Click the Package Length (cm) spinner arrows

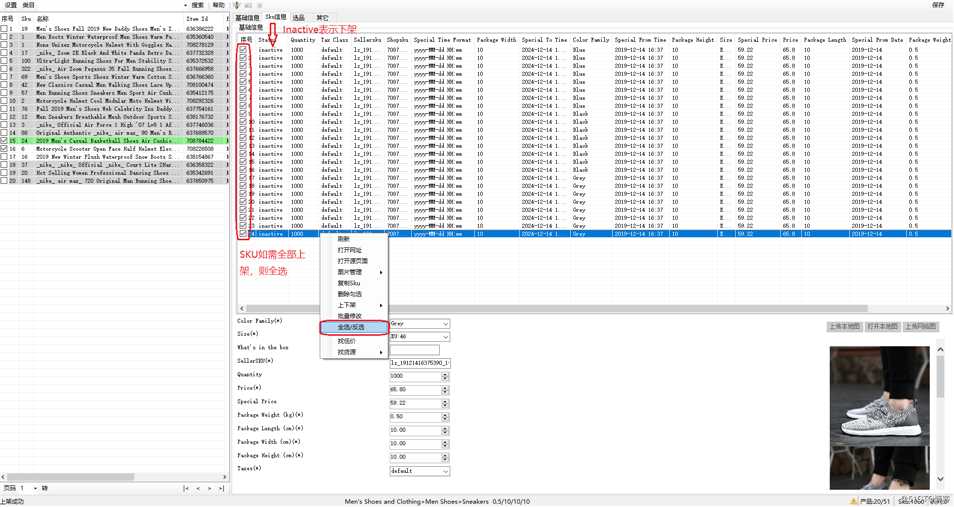445,430
